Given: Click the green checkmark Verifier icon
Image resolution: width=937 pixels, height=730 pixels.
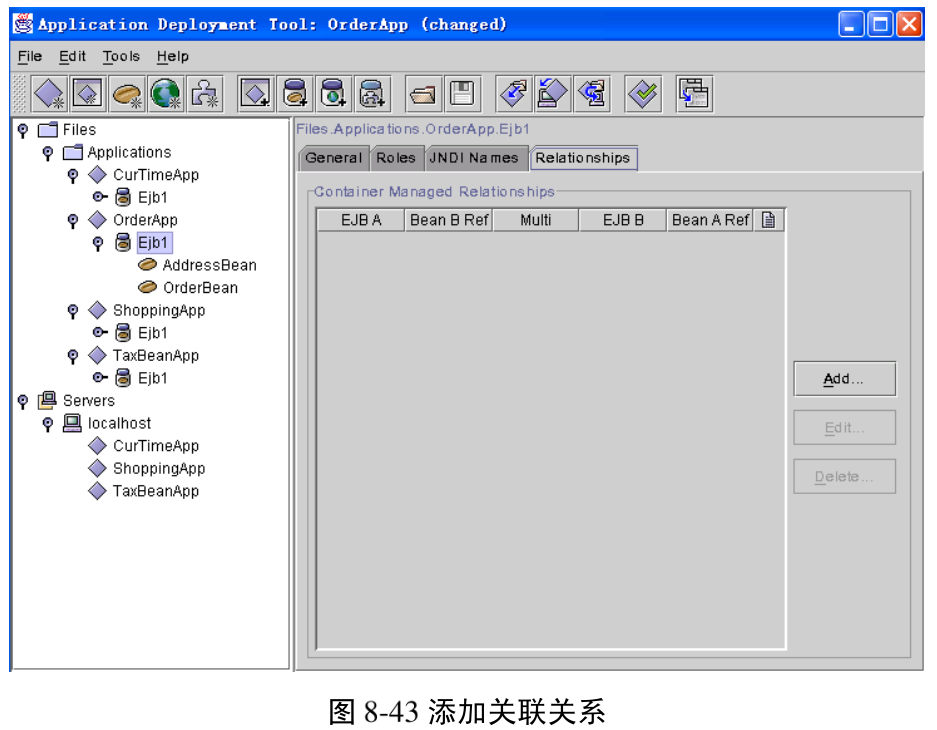Looking at the screenshot, I should point(643,94).
